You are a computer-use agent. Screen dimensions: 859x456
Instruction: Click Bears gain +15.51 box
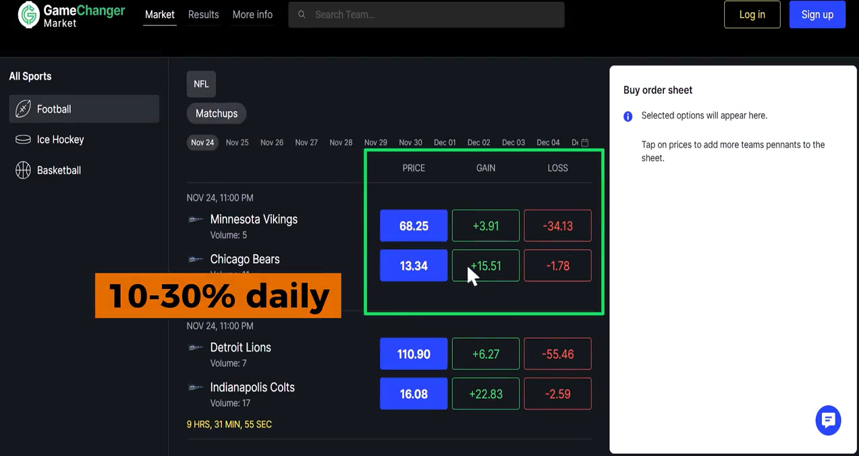[486, 266]
